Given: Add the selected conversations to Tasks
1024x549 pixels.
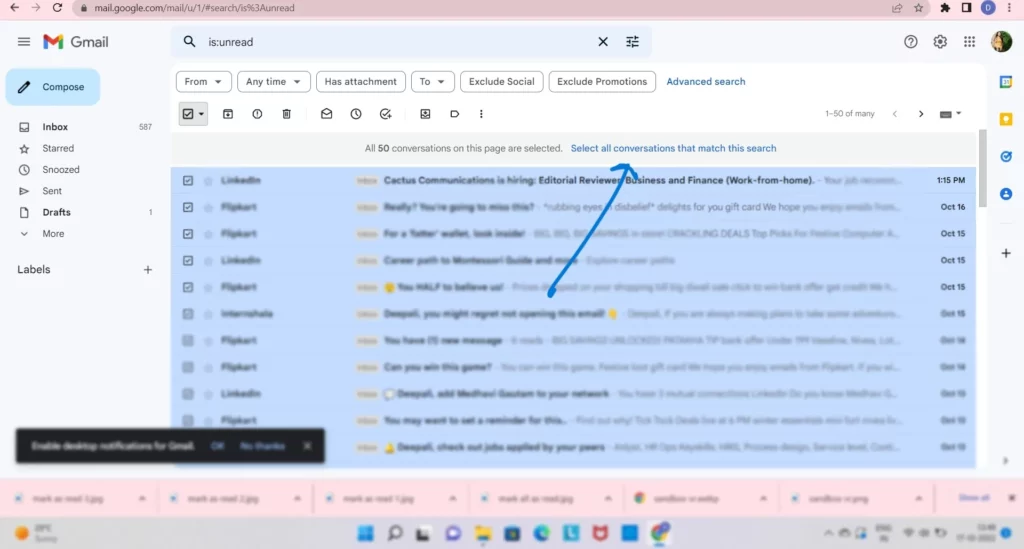Looking at the screenshot, I should (x=385, y=114).
